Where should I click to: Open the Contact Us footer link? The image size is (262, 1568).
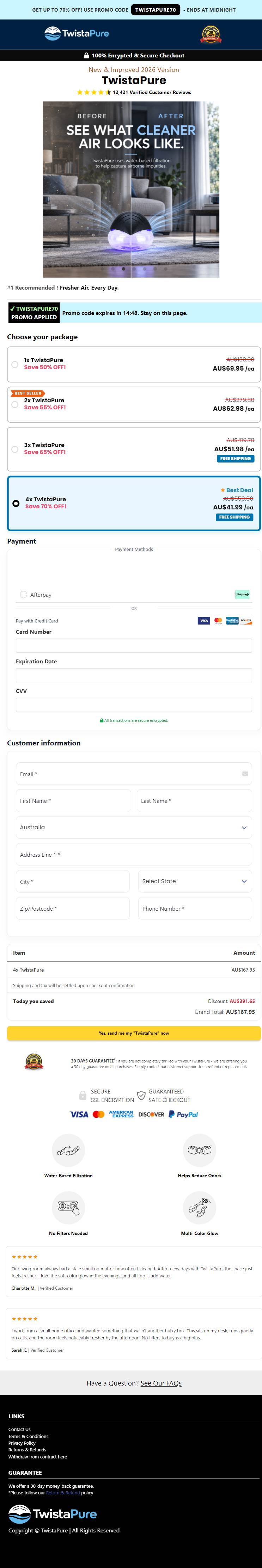click(x=19, y=1429)
